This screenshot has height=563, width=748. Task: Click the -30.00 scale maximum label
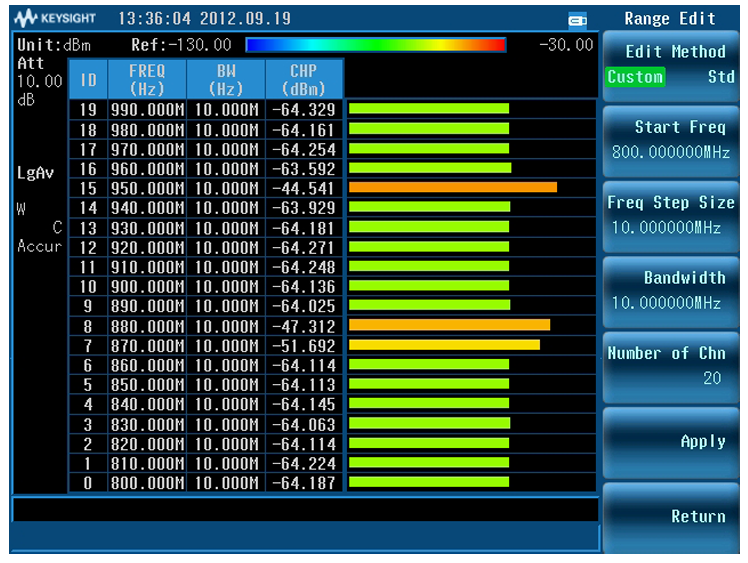(566, 45)
